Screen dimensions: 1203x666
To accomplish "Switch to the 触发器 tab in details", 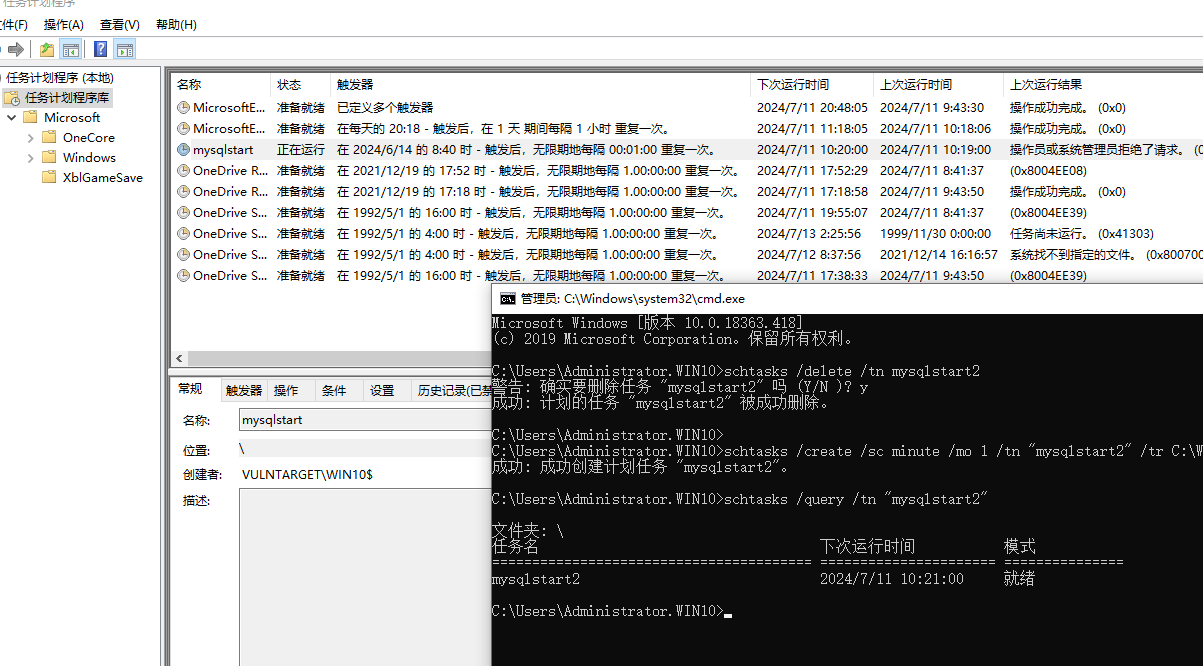I will coord(244,391).
